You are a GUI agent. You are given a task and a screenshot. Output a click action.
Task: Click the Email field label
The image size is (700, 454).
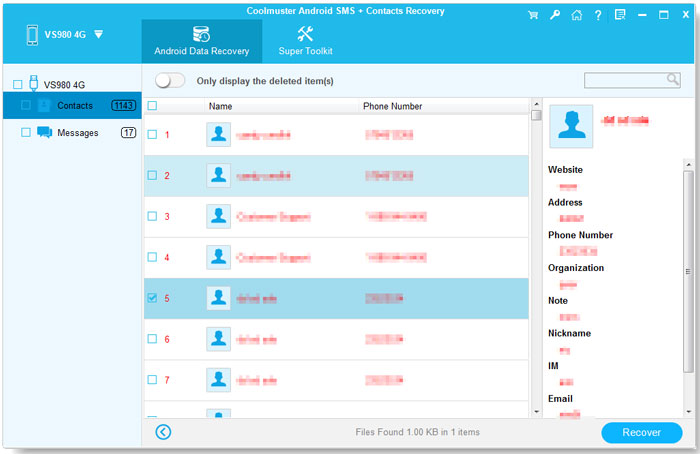click(560, 399)
